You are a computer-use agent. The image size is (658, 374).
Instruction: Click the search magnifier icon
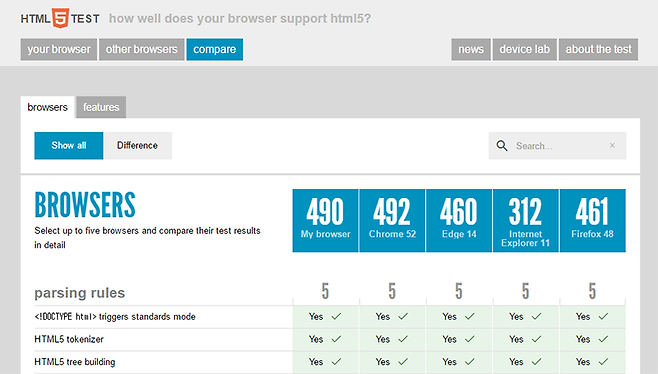[x=502, y=146]
